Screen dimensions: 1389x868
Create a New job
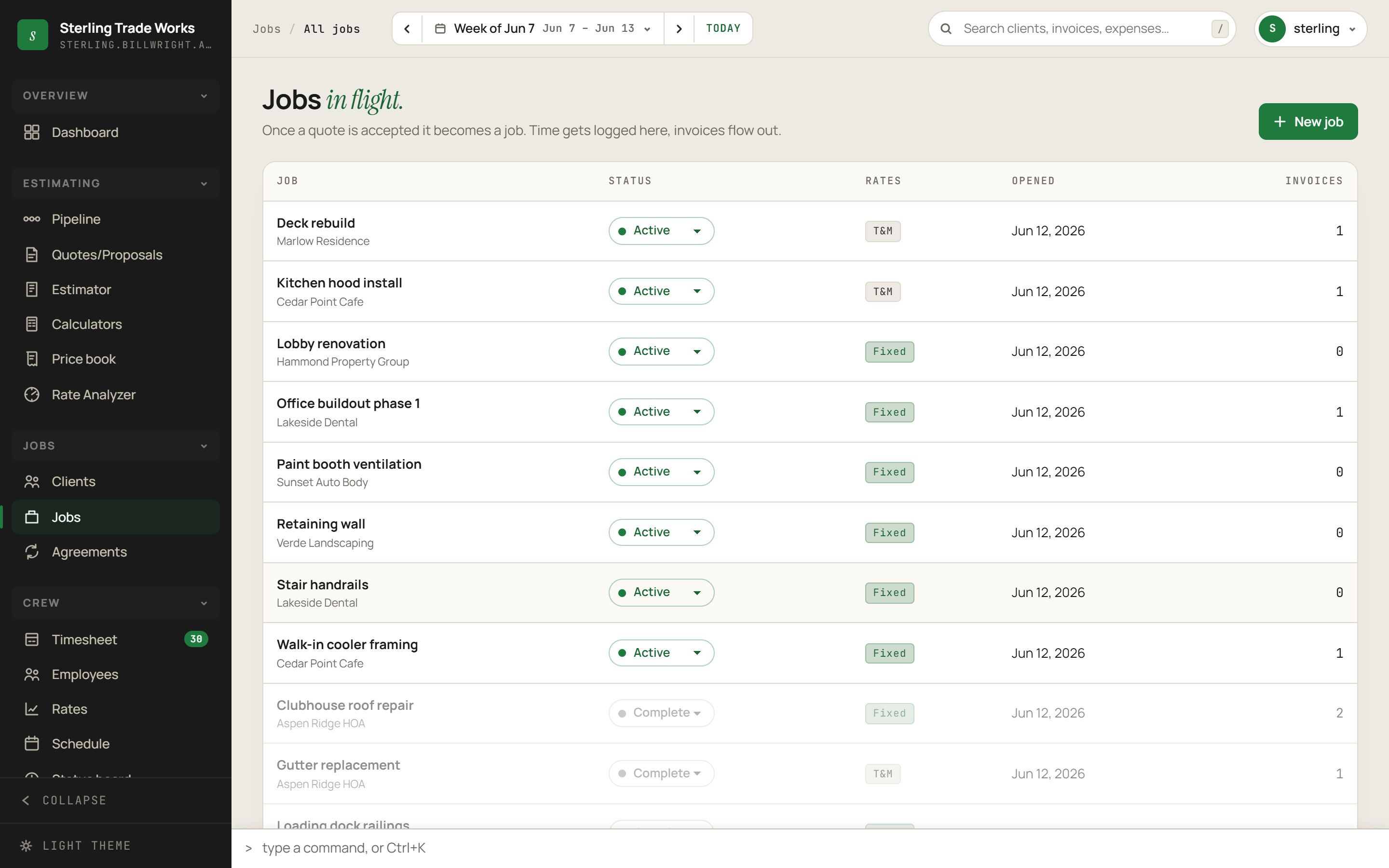click(1307, 122)
